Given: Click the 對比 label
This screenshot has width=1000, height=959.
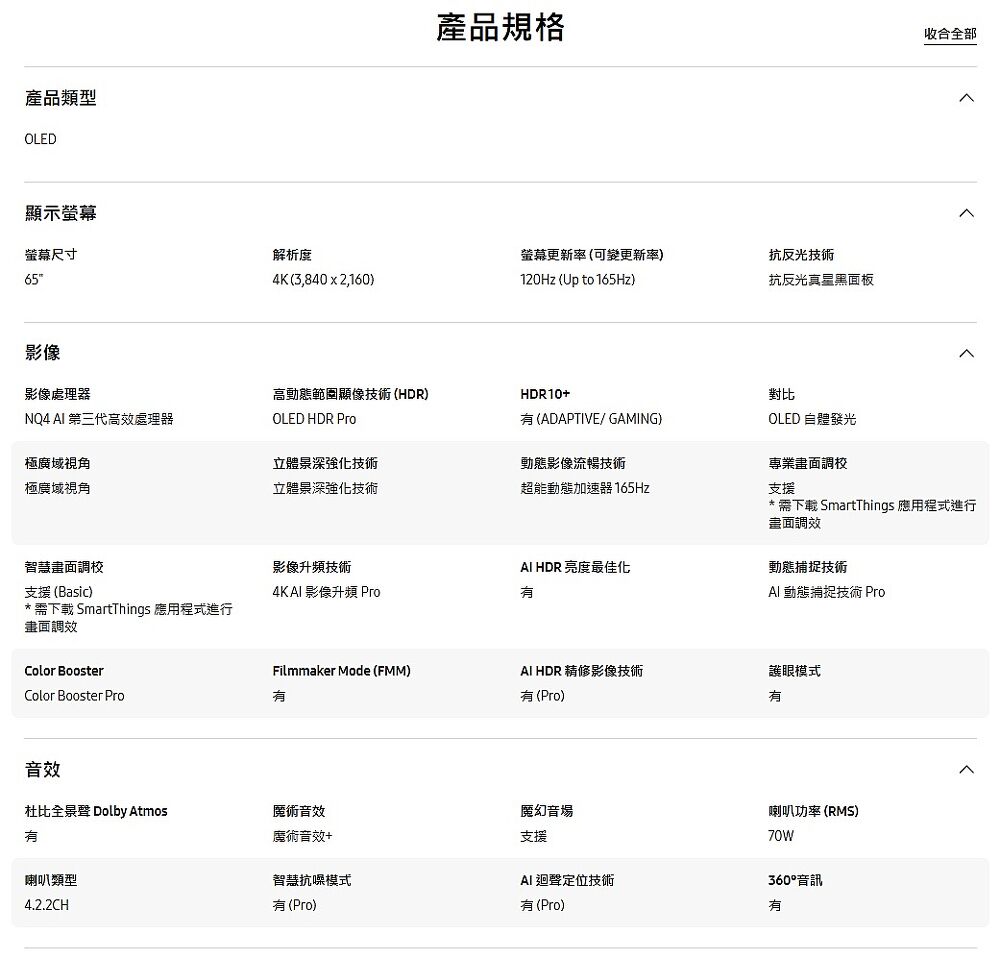Looking at the screenshot, I should point(781,394).
